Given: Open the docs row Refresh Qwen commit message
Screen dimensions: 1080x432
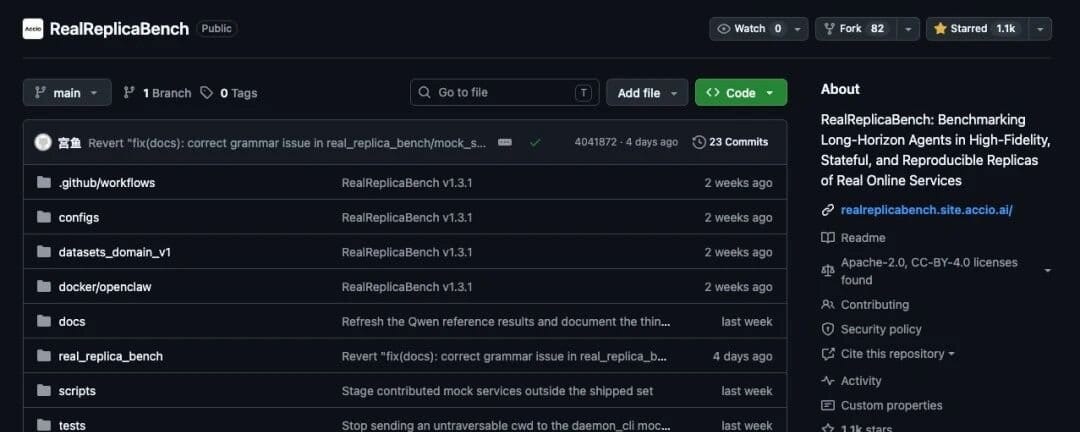Looking at the screenshot, I should point(506,322).
